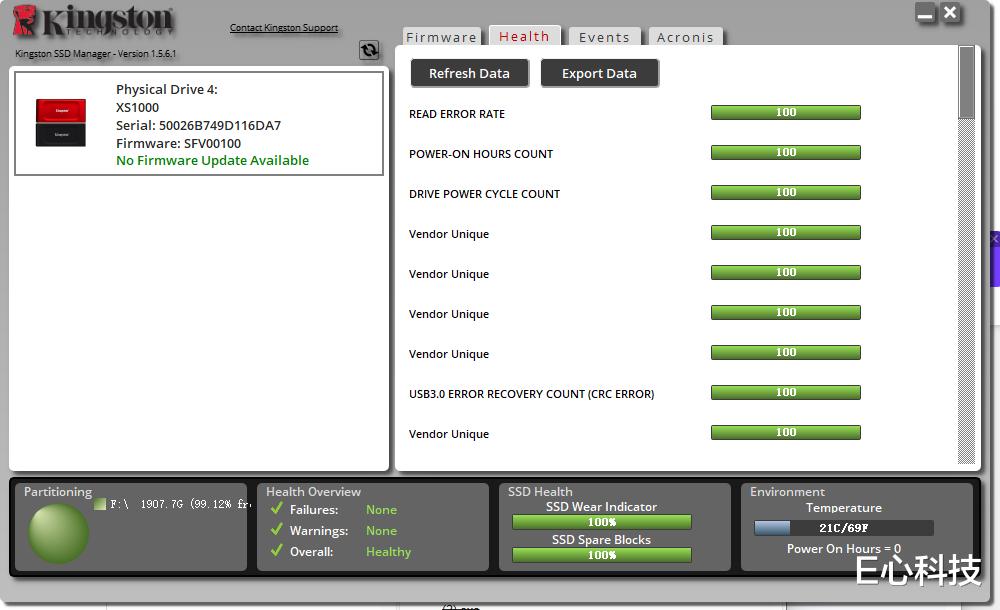Screen dimensions: 1000x610
Task: Click the USB3.0 ERROR RECOVERY COUNT label
Action: [531, 394]
